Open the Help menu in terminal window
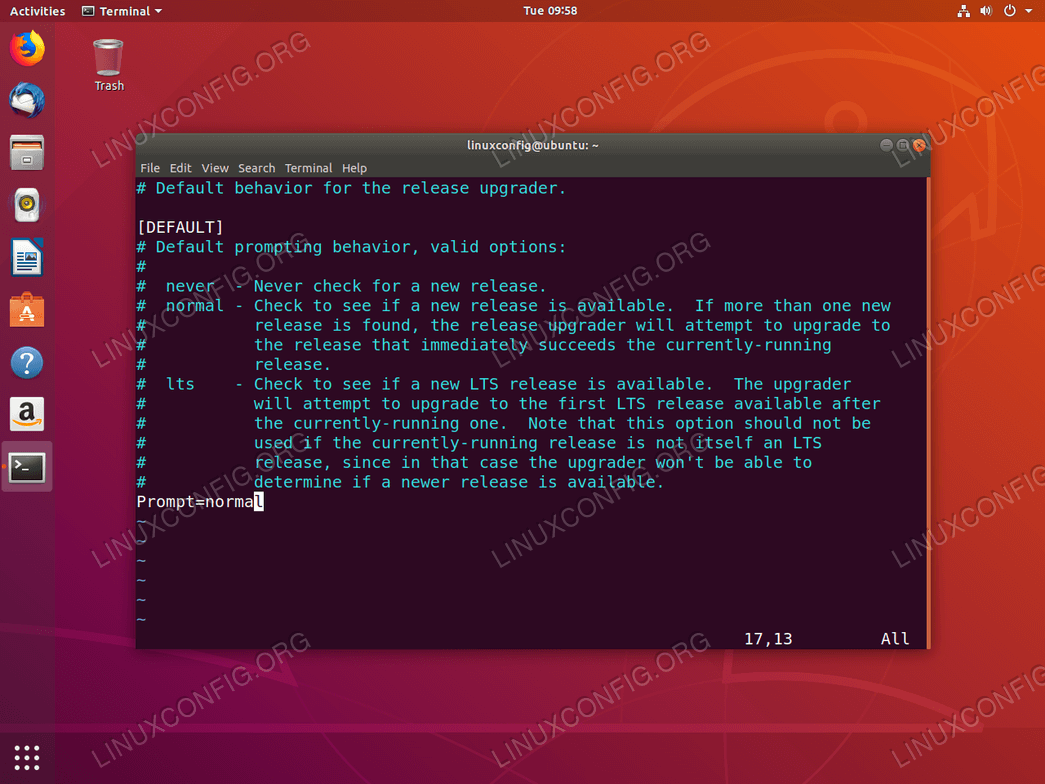 click(x=354, y=168)
